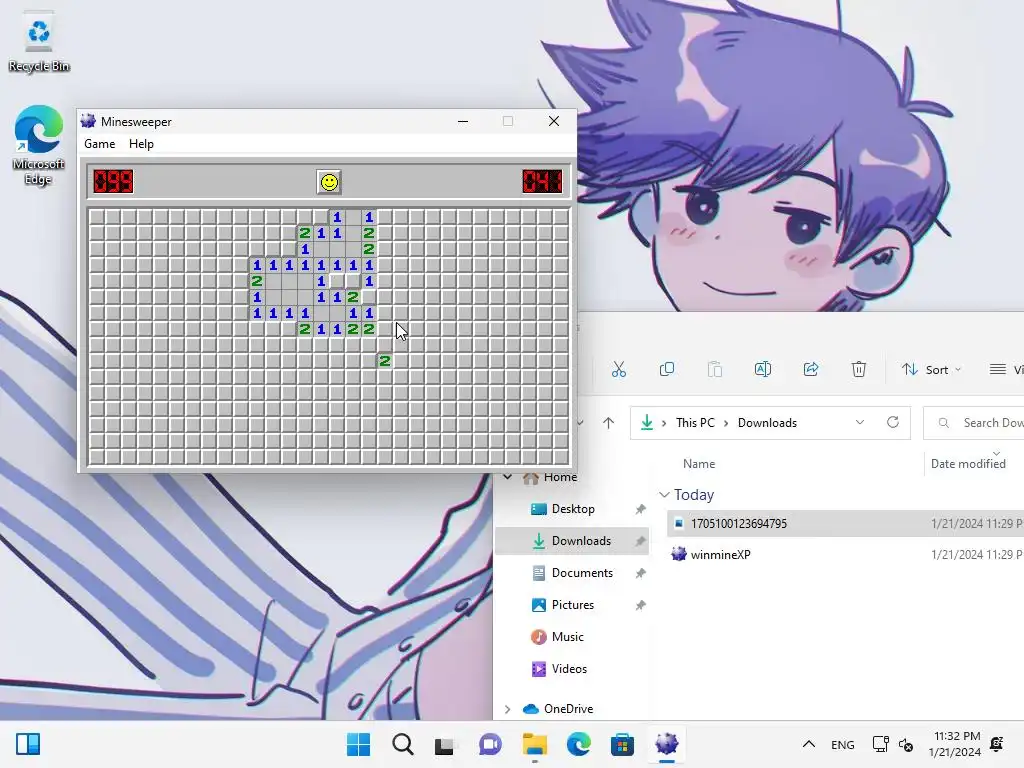The width and height of the screenshot is (1024, 768).
Task: Open the network and volume tray icons
Action: click(893, 744)
